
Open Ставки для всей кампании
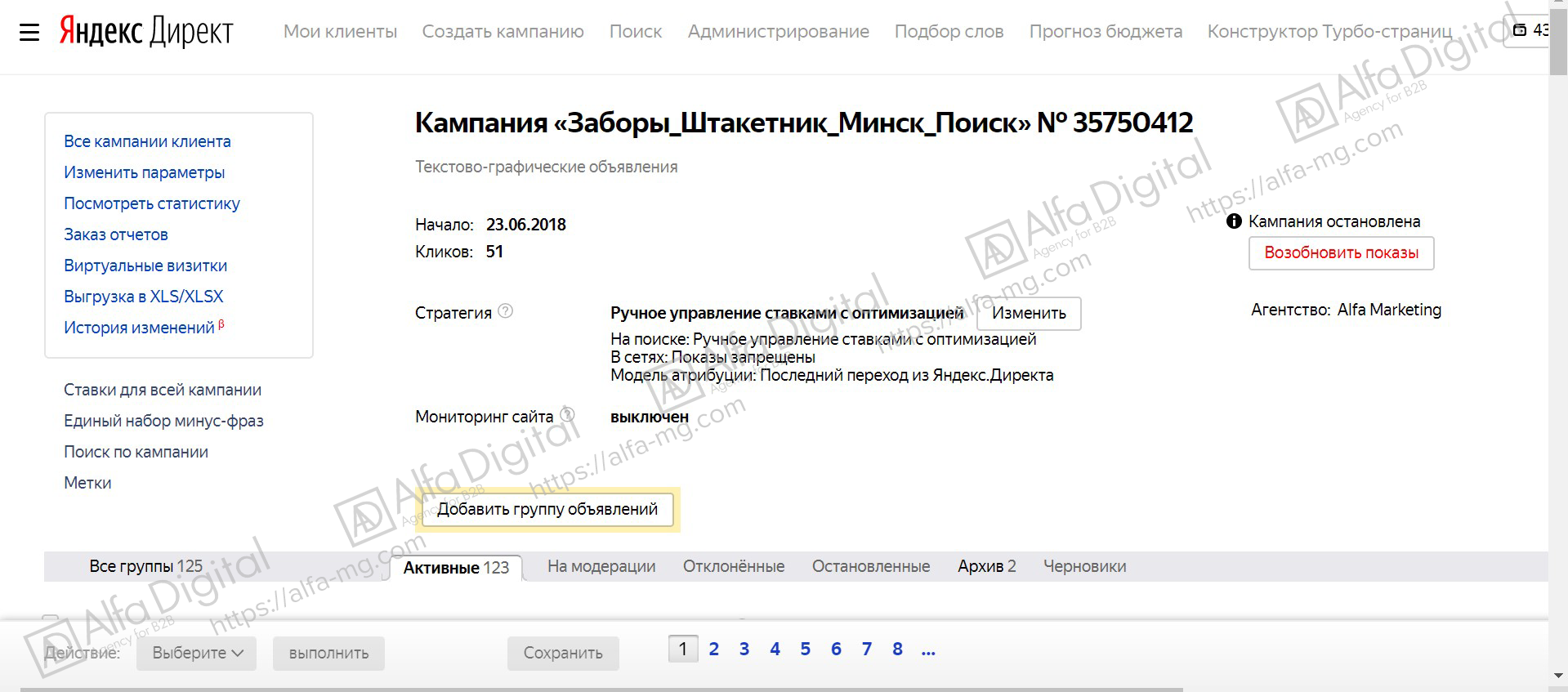coord(163,390)
